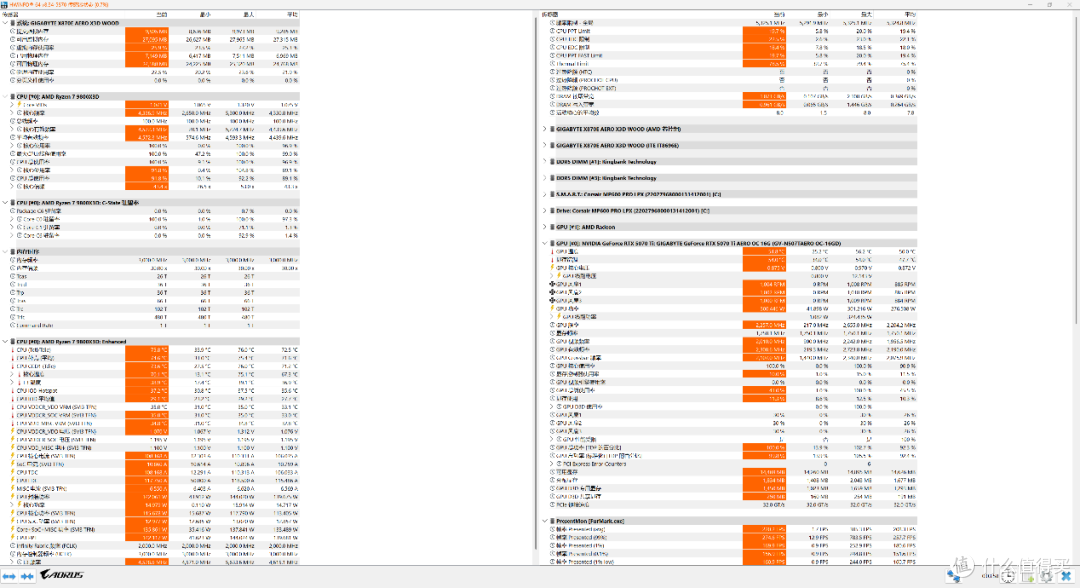1080x588 pixels.
Task: Click the clock icon of CPU PPT Limit row
Action: pos(552,31)
